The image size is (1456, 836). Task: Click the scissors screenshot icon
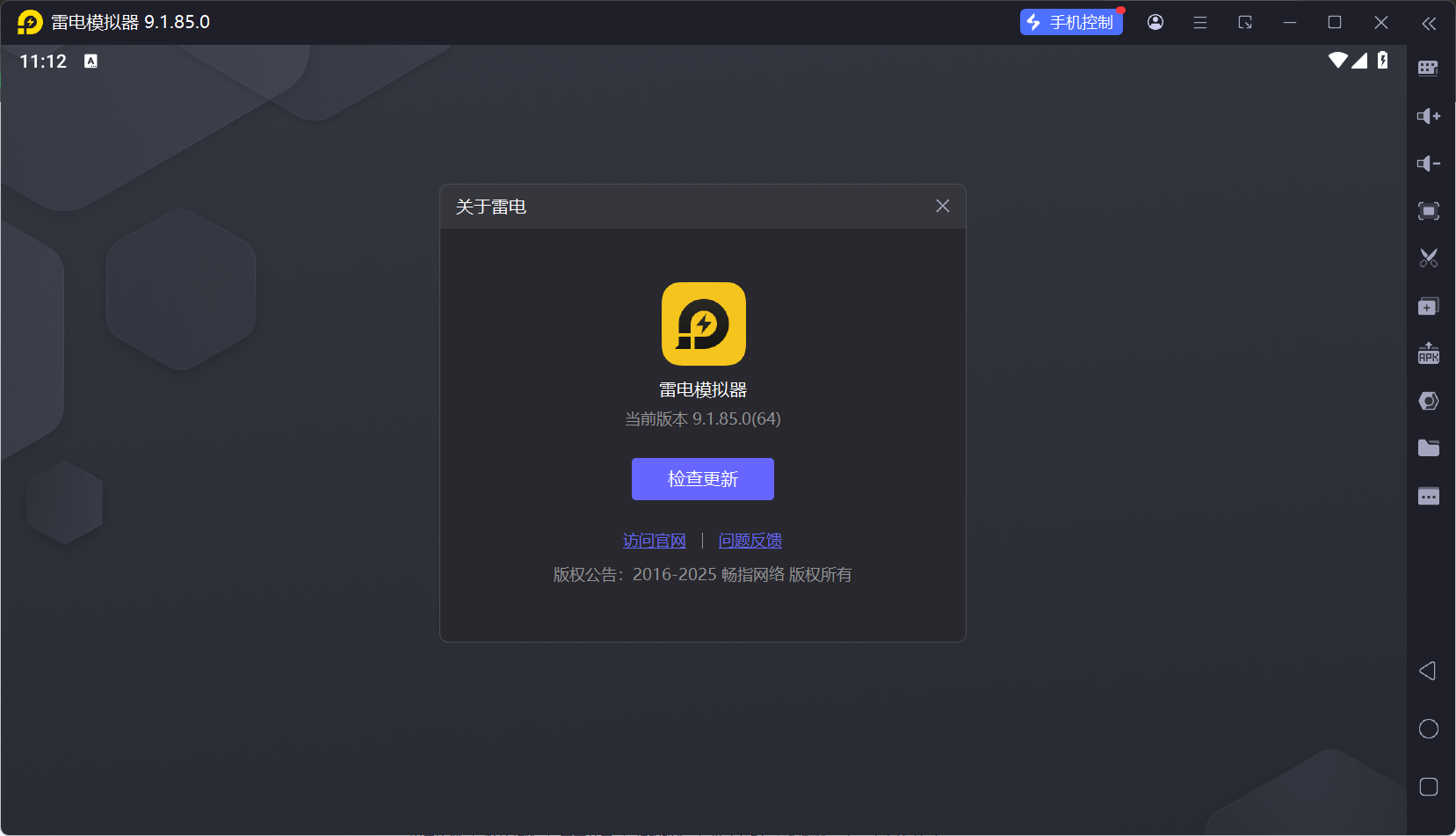point(1428,258)
